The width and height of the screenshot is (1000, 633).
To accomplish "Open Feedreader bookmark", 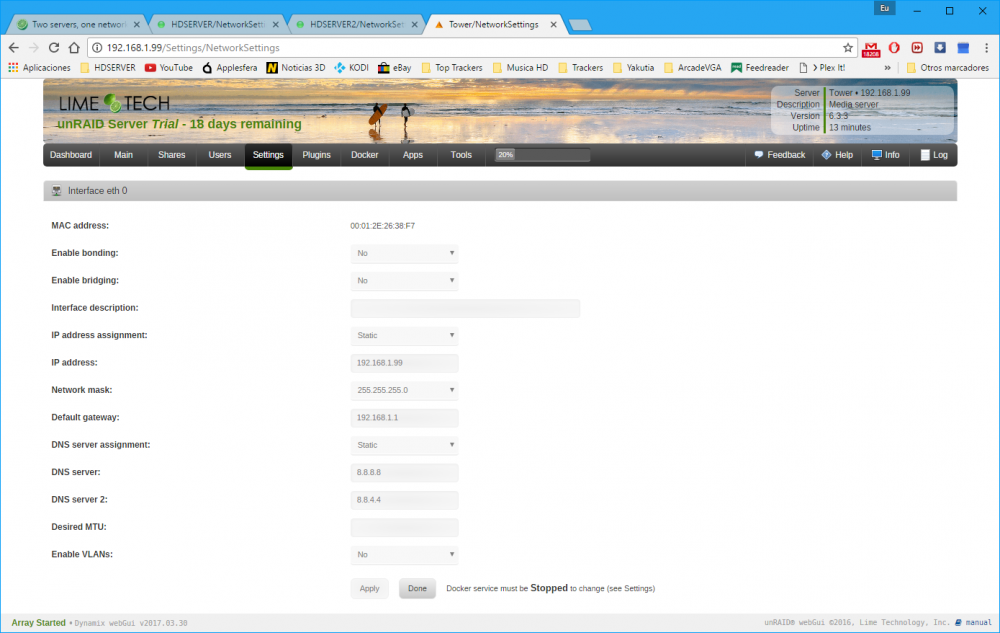I will point(760,68).
